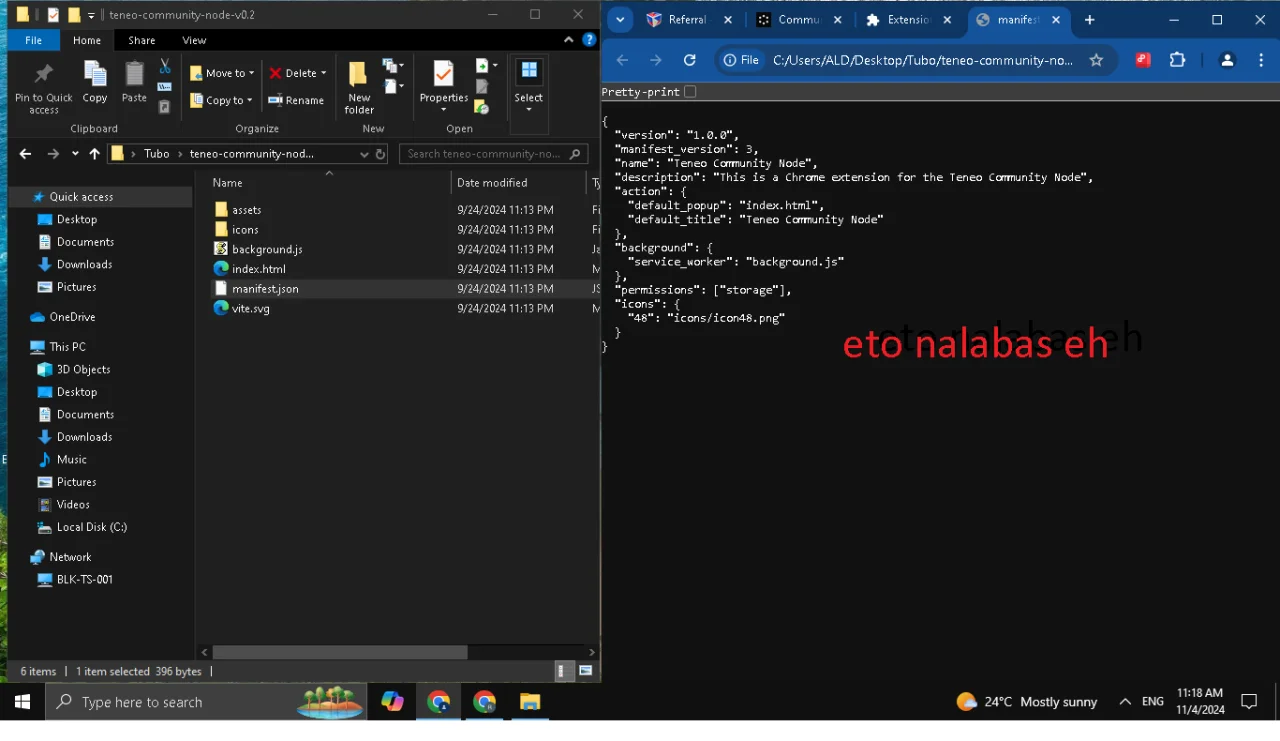Click the History icon in the Open group

482,107
